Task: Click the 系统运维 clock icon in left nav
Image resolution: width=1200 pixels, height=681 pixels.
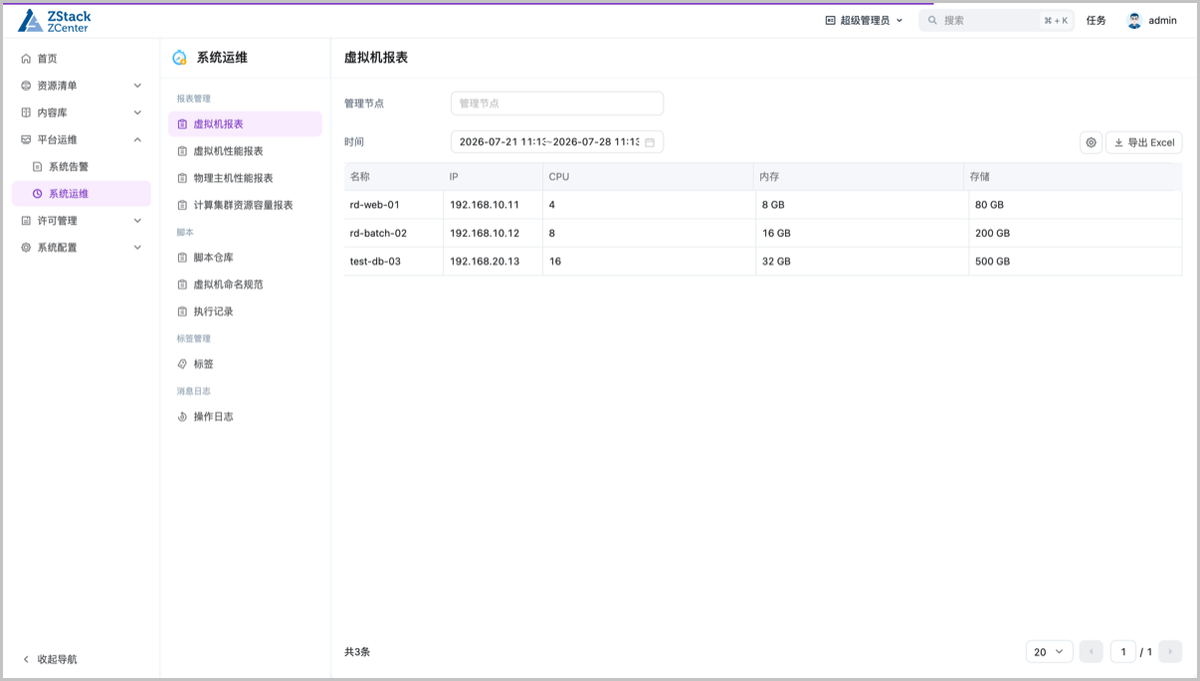Action: (x=38, y=194)
